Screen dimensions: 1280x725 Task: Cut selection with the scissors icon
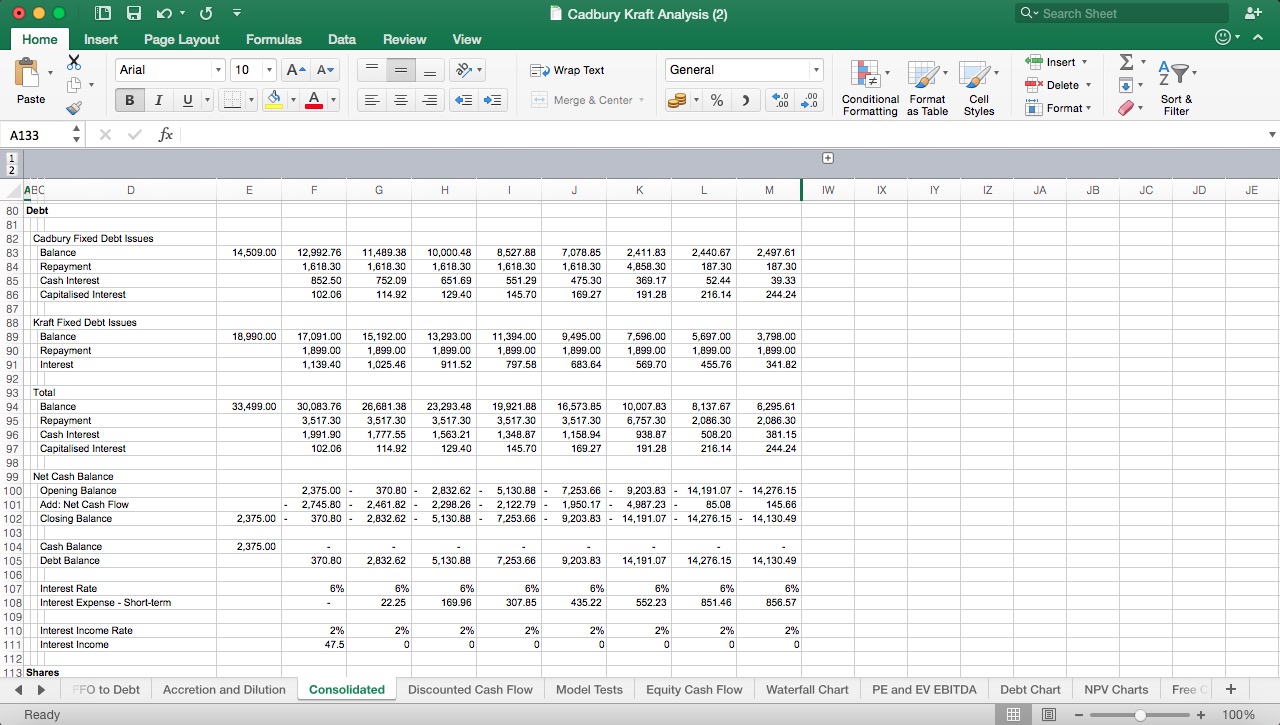pos(74,62)
